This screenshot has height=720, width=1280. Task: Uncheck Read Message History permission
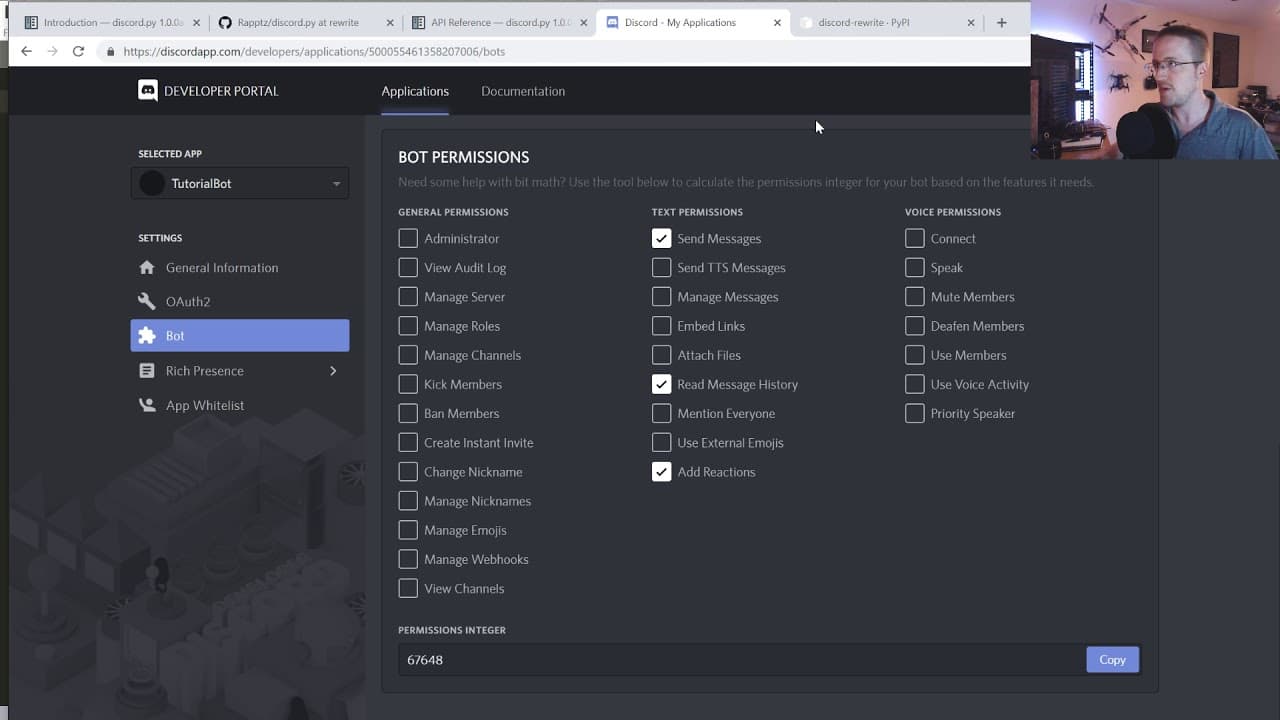pyautogui.click(x=661, y=384)
